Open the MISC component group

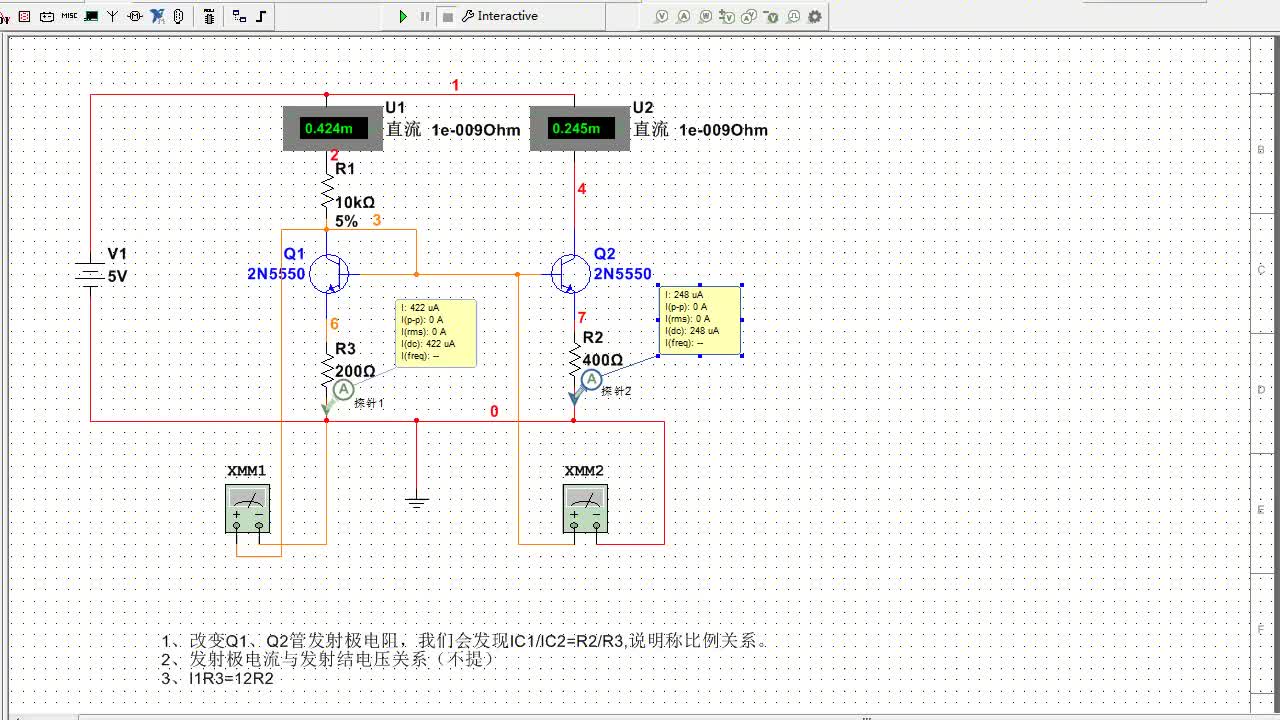pos(69,16)
